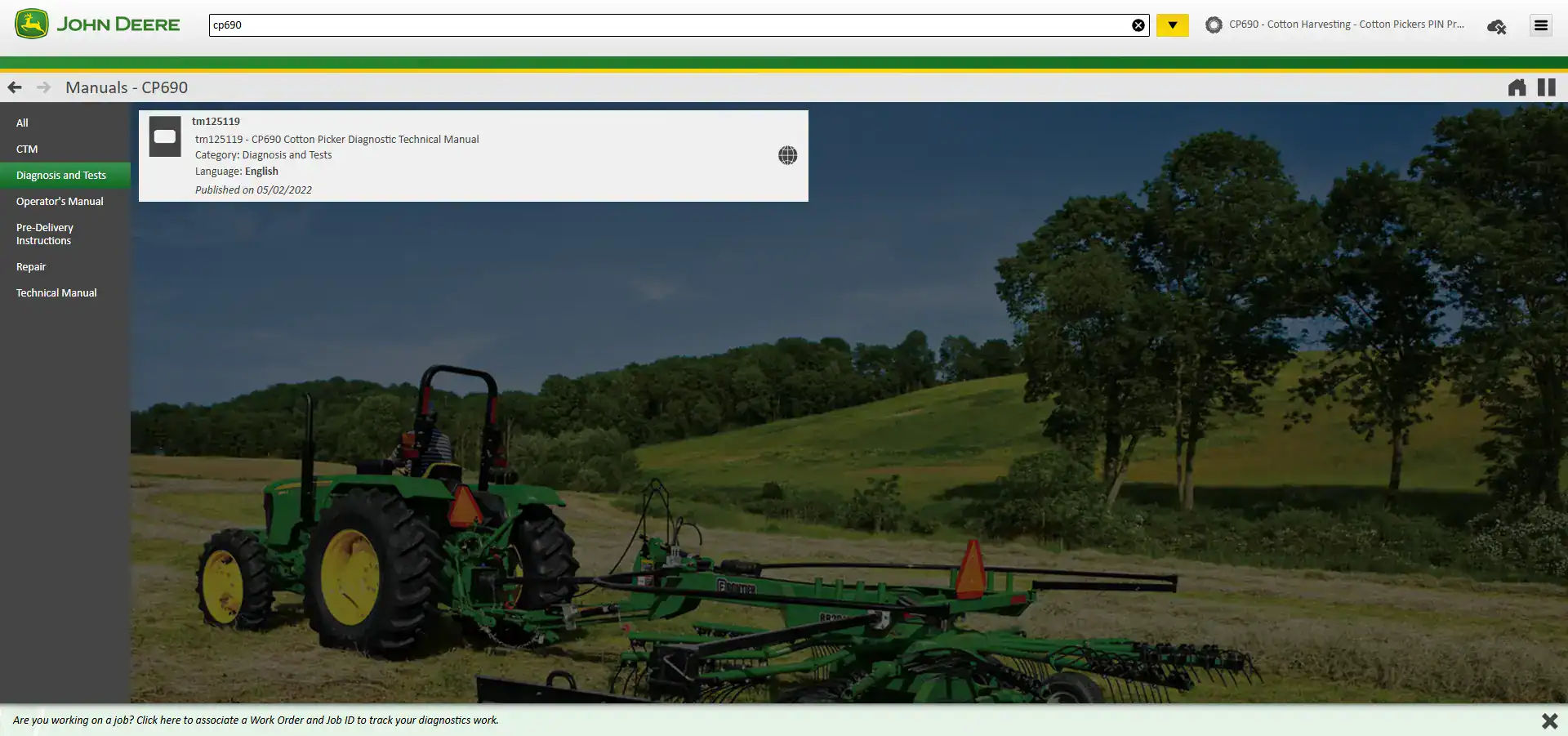Select the Repair category
The height and width of the screenshot is (736, 1568).
click(65, 266)
